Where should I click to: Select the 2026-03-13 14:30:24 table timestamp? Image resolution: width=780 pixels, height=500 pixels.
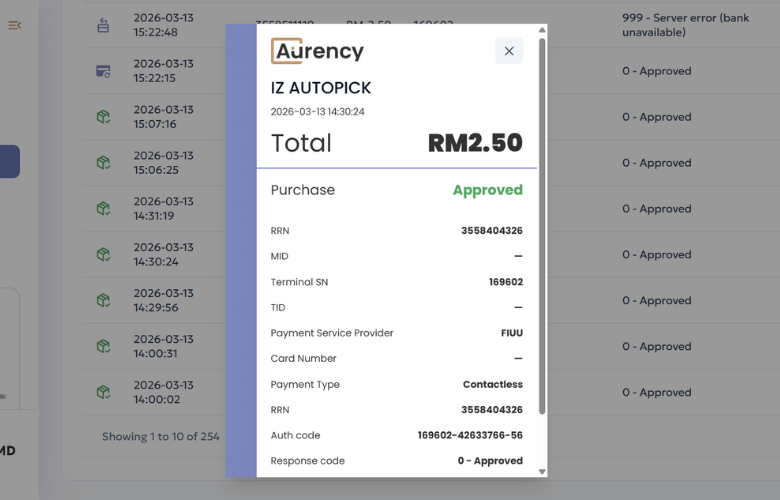point(163,255)
